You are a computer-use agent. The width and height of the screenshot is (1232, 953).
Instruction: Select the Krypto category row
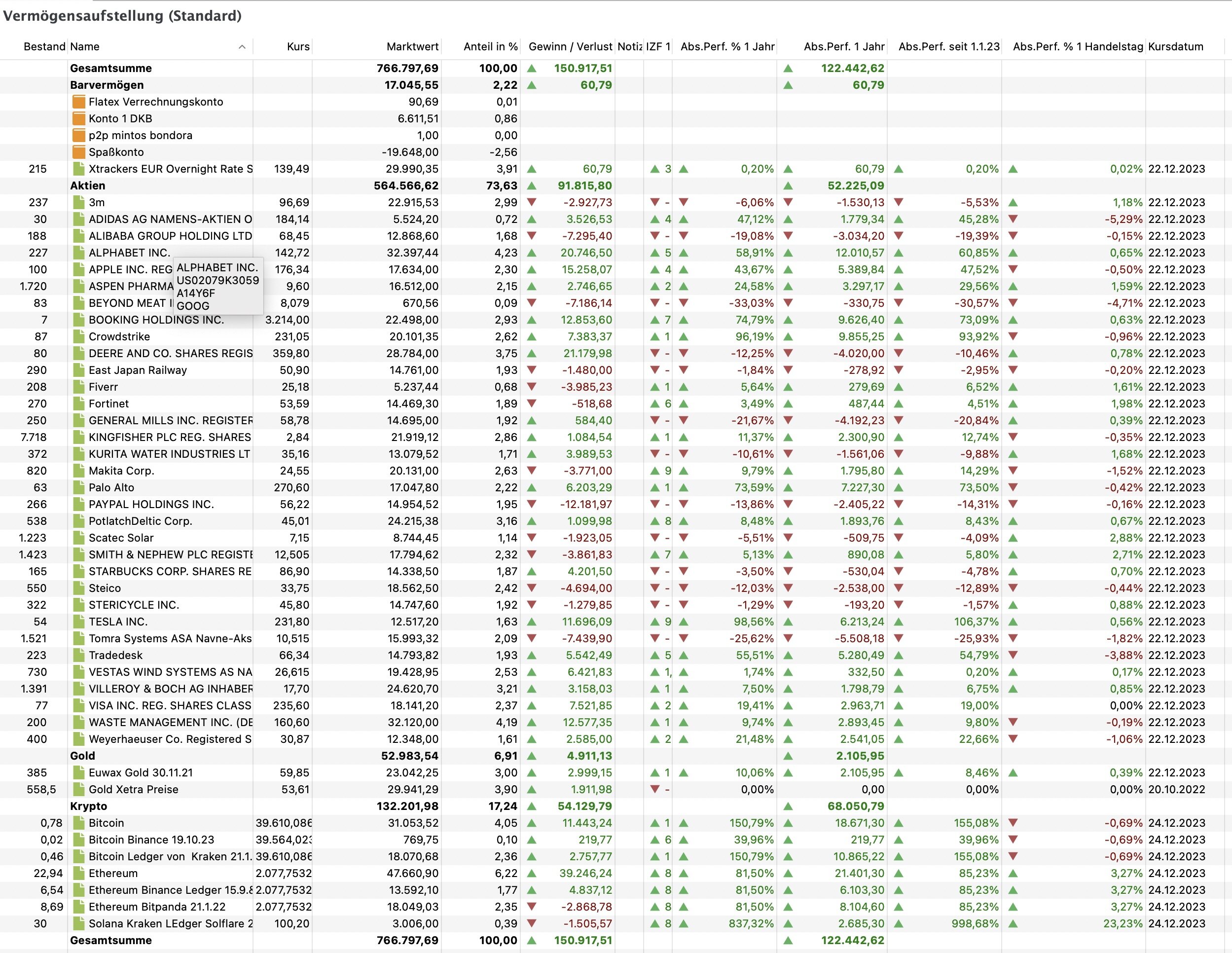point(89,806)
